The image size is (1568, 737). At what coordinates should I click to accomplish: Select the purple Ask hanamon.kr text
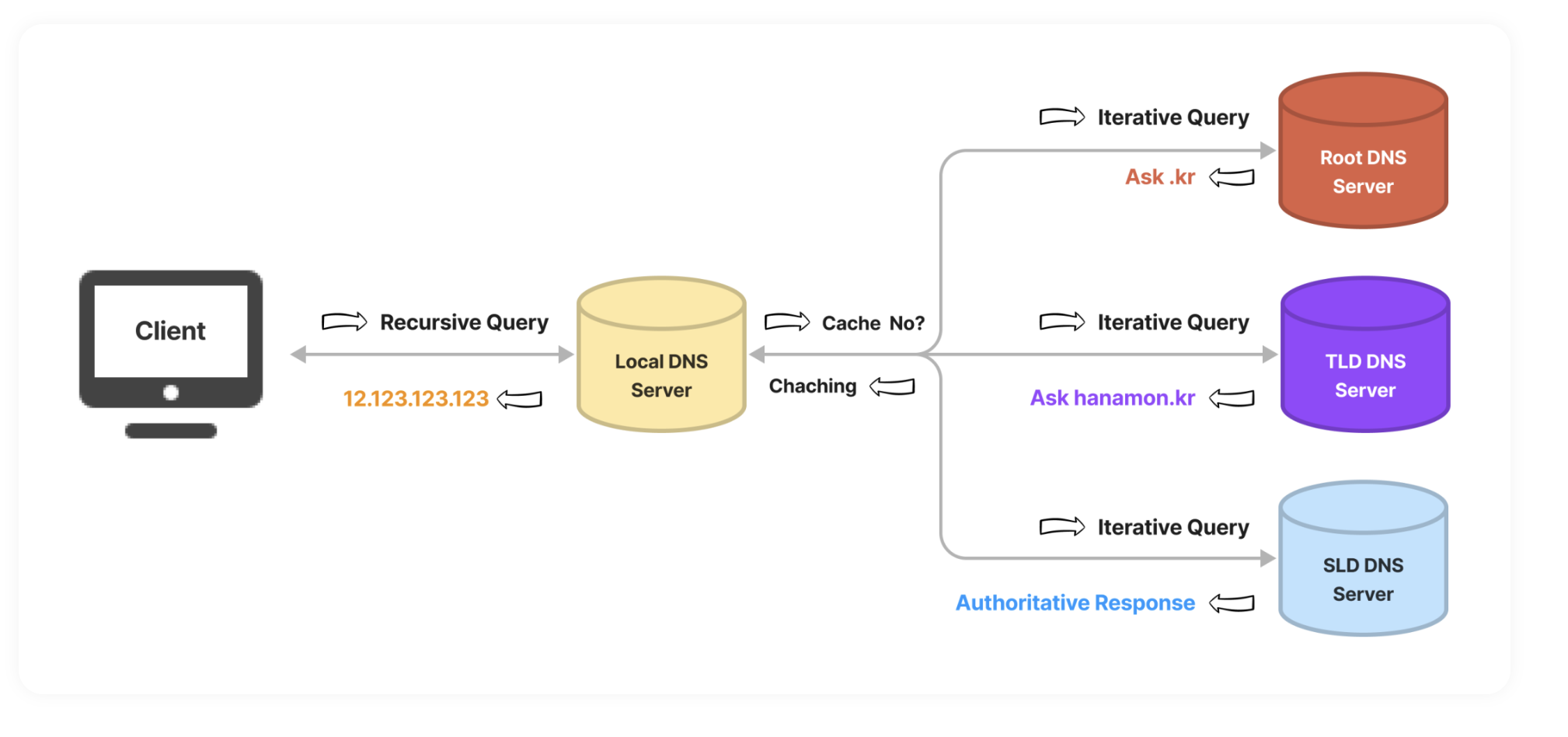click(x=1113, y=398)
